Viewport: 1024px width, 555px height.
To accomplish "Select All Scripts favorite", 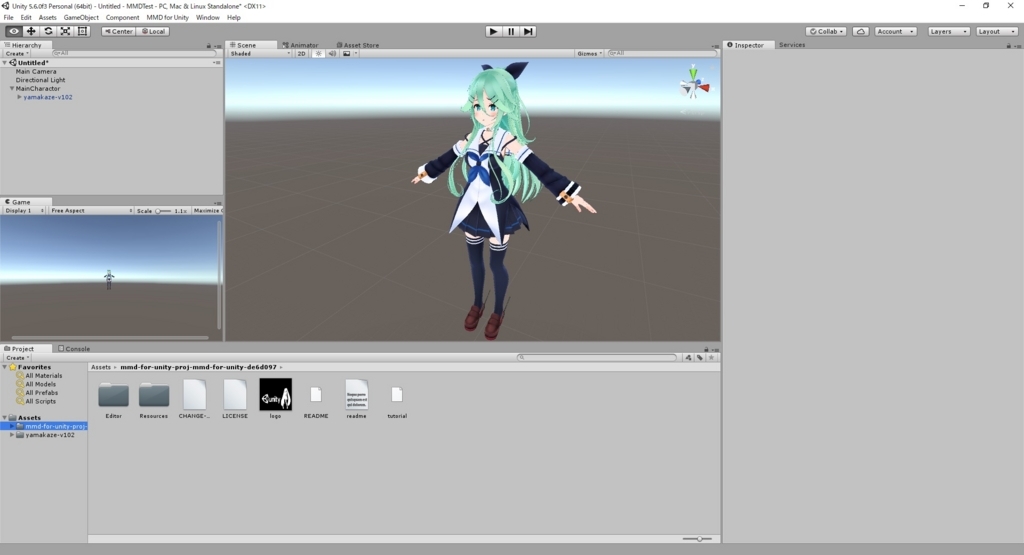I will click(40, 401).
